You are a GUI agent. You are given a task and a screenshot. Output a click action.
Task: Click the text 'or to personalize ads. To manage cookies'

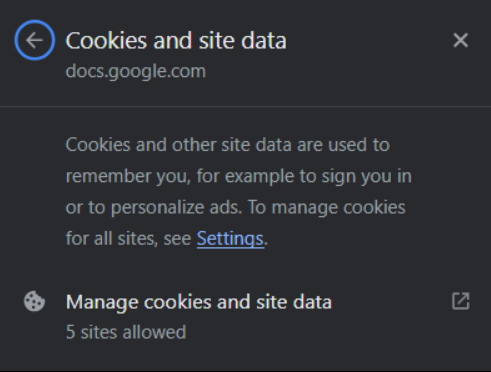pyautogui.click(x=236, y=207)
